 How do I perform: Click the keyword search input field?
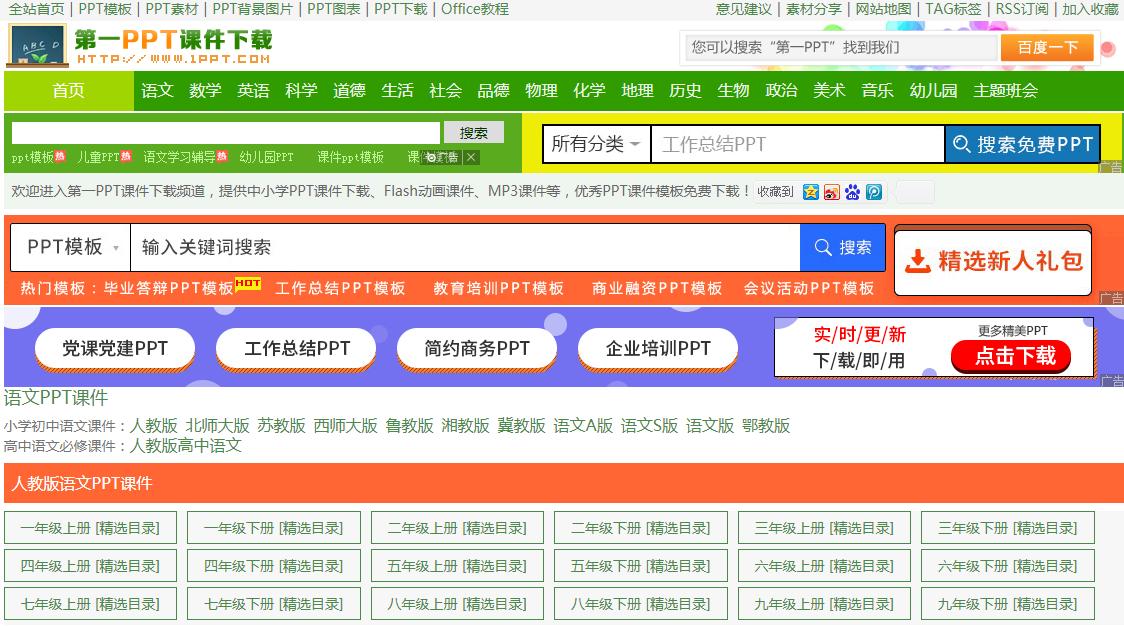click(x=450, y=247)
